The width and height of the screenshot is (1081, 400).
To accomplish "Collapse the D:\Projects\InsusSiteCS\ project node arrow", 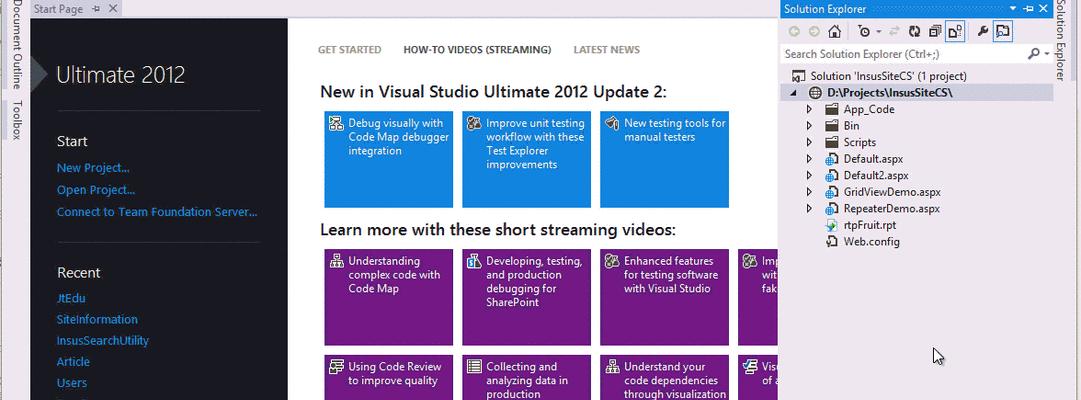I will [x=794, y=93].
